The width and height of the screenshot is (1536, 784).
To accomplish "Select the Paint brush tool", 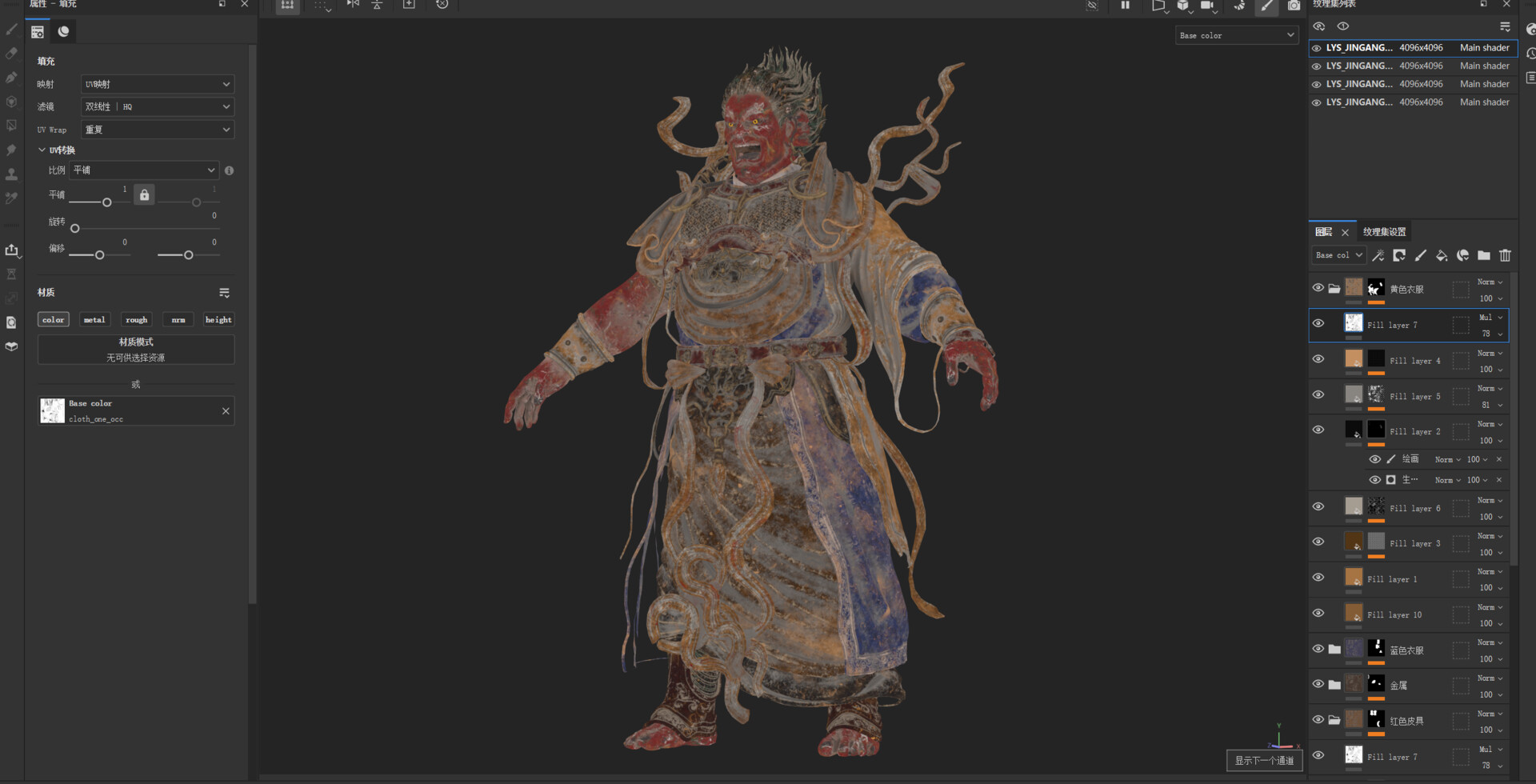I will [11, 29].
